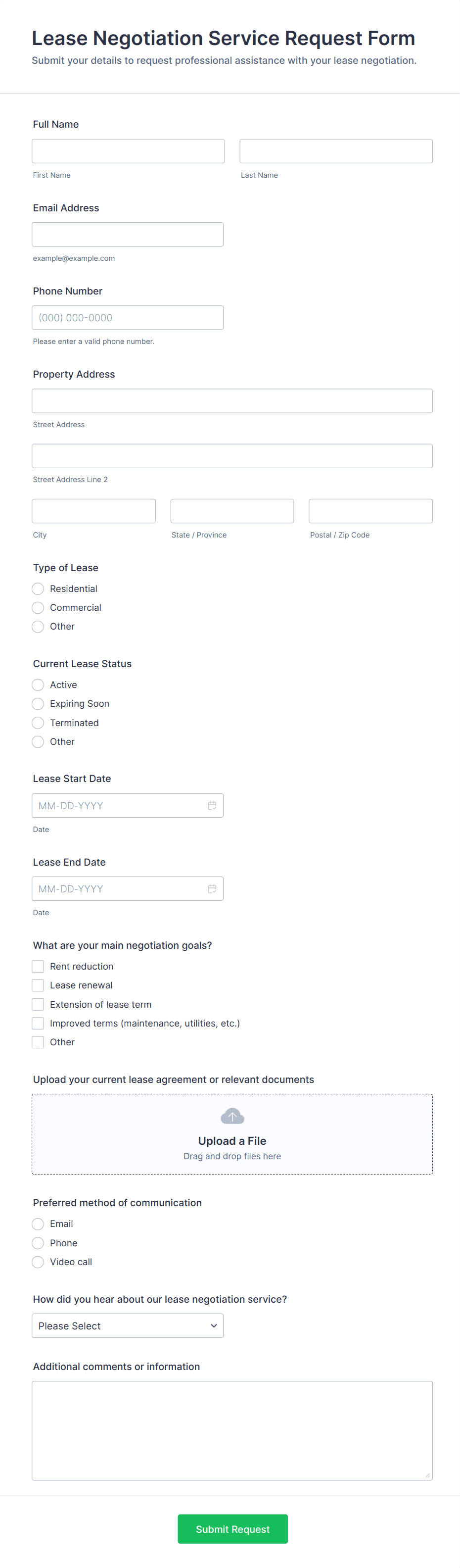
Task: Click the Submit Request button
Action: 232,1529
